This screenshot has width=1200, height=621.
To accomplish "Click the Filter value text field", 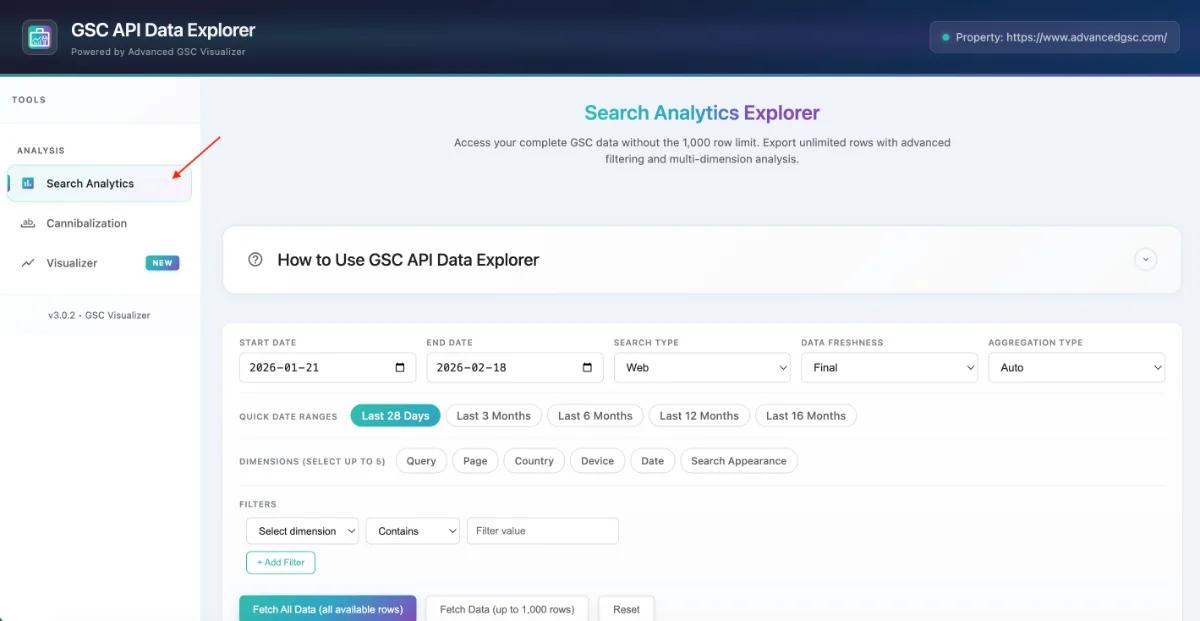I will tap(543, 531).
